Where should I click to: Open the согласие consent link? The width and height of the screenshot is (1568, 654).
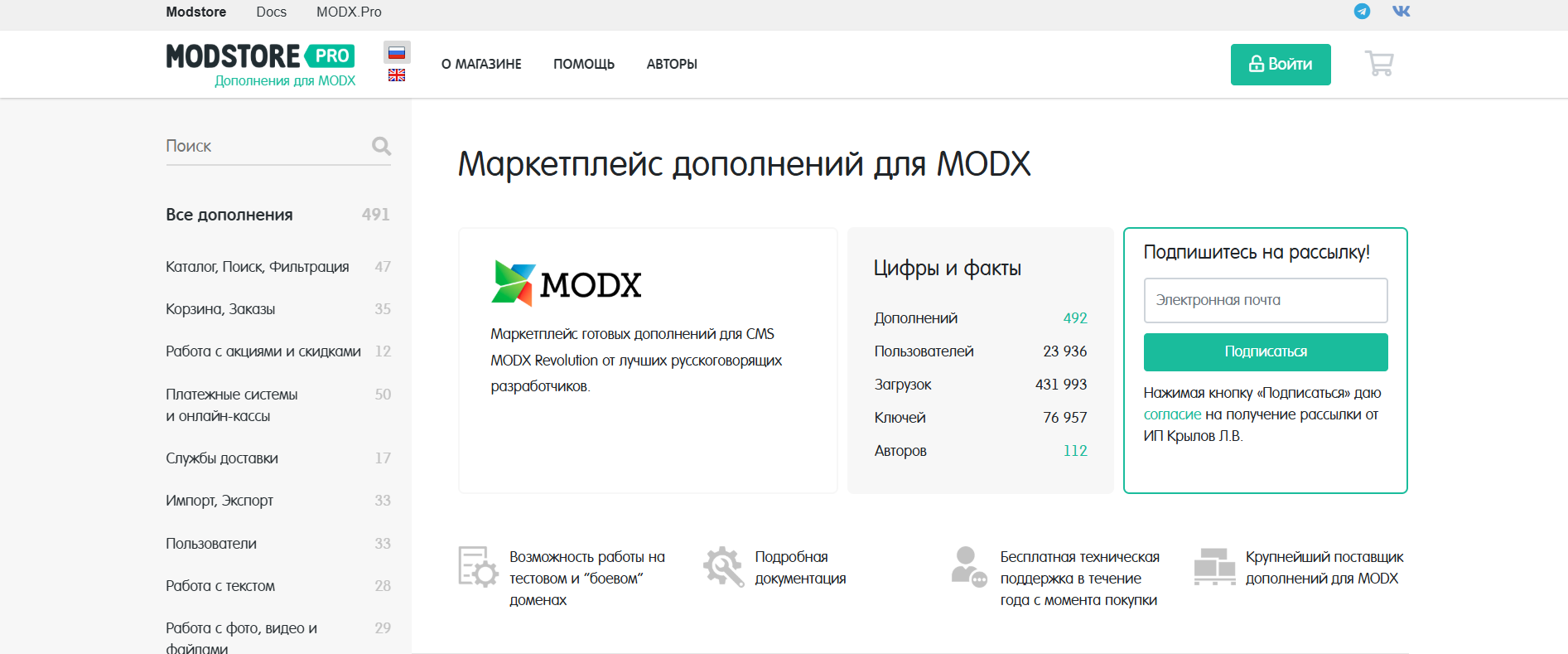1172,414
